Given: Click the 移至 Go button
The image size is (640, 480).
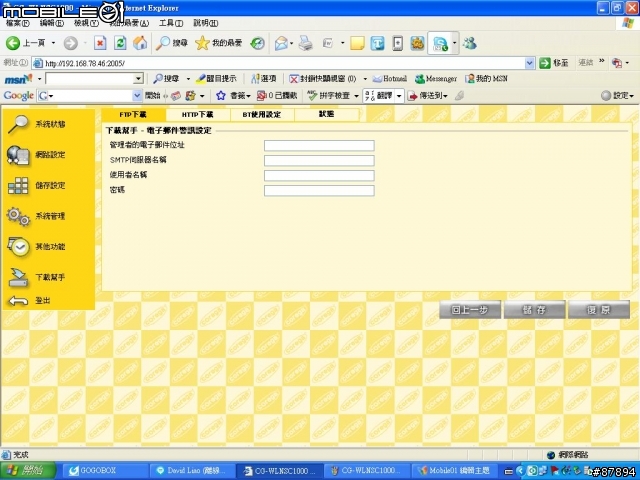Looking at the screenshot, I should (554, 63).
